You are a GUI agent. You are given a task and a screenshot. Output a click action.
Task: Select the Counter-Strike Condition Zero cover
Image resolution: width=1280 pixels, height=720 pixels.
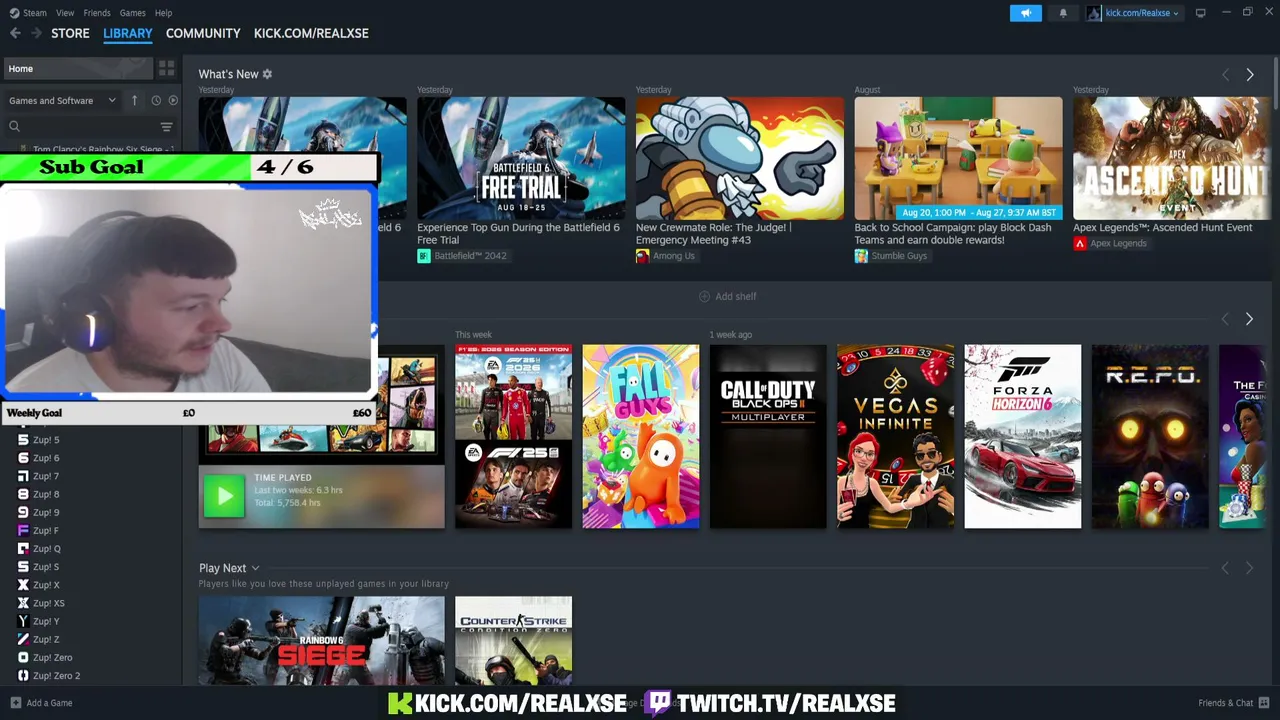513,641
